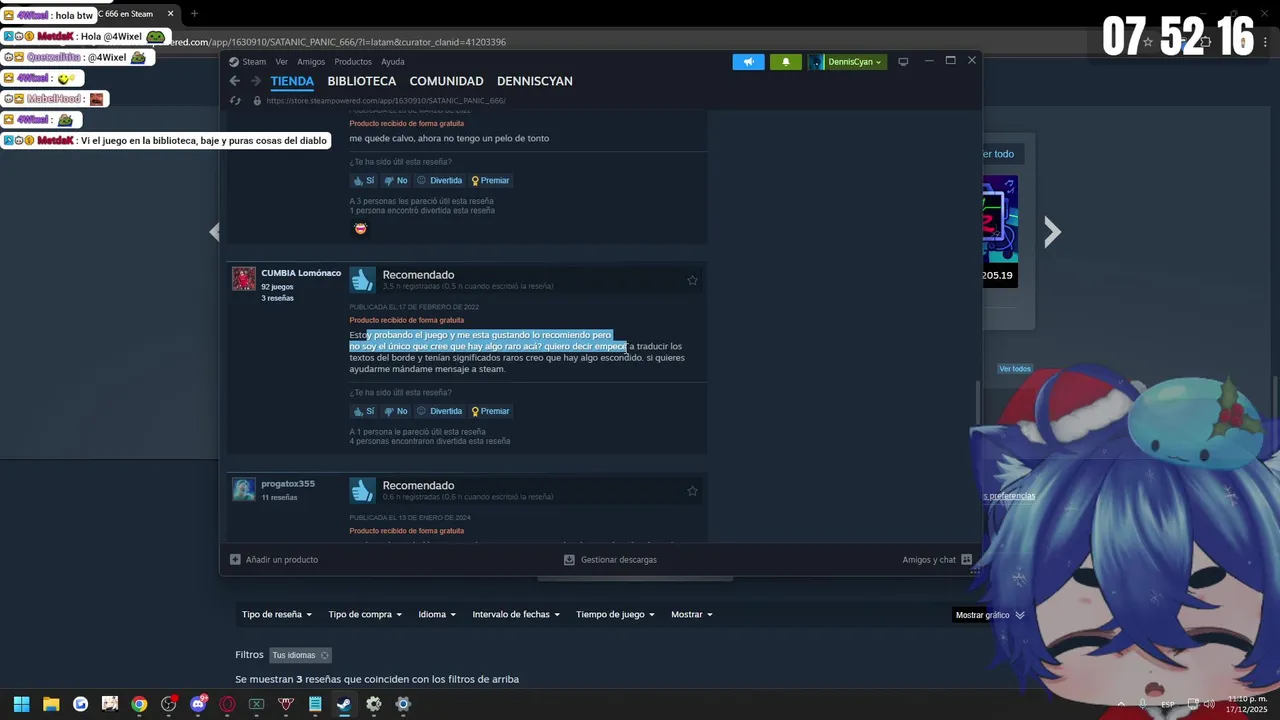Viewport: 1280px width, 720px height.
Task: Click the Ver todos link in the browser
Action: pyautogui.click(x=1015, y=369)
